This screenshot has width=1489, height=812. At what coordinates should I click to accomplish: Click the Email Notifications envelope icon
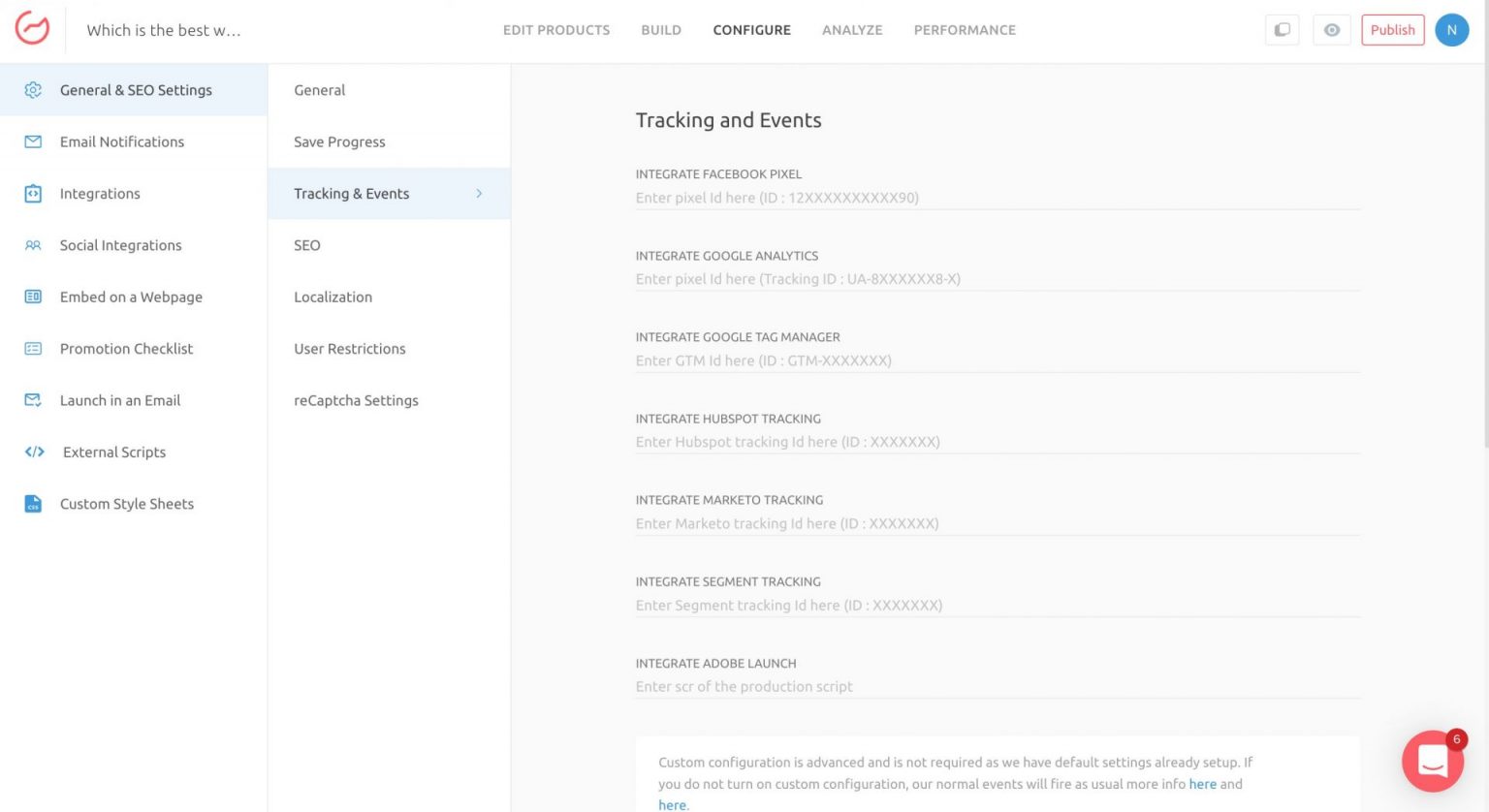coord(33,141)
